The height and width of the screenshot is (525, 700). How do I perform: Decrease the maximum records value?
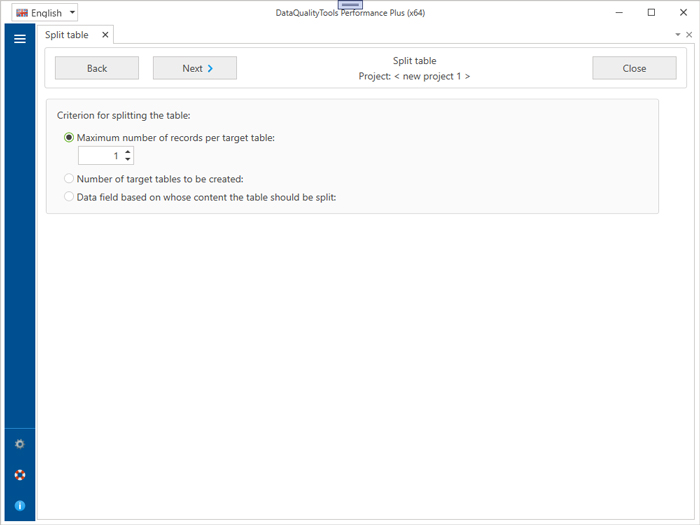(x=128, y=160)
